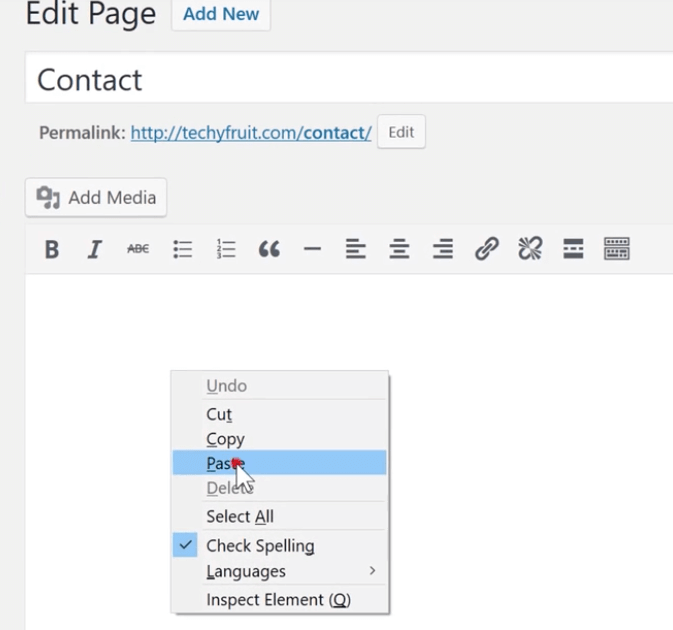Toggle Check Spelling option

(279, 545)
